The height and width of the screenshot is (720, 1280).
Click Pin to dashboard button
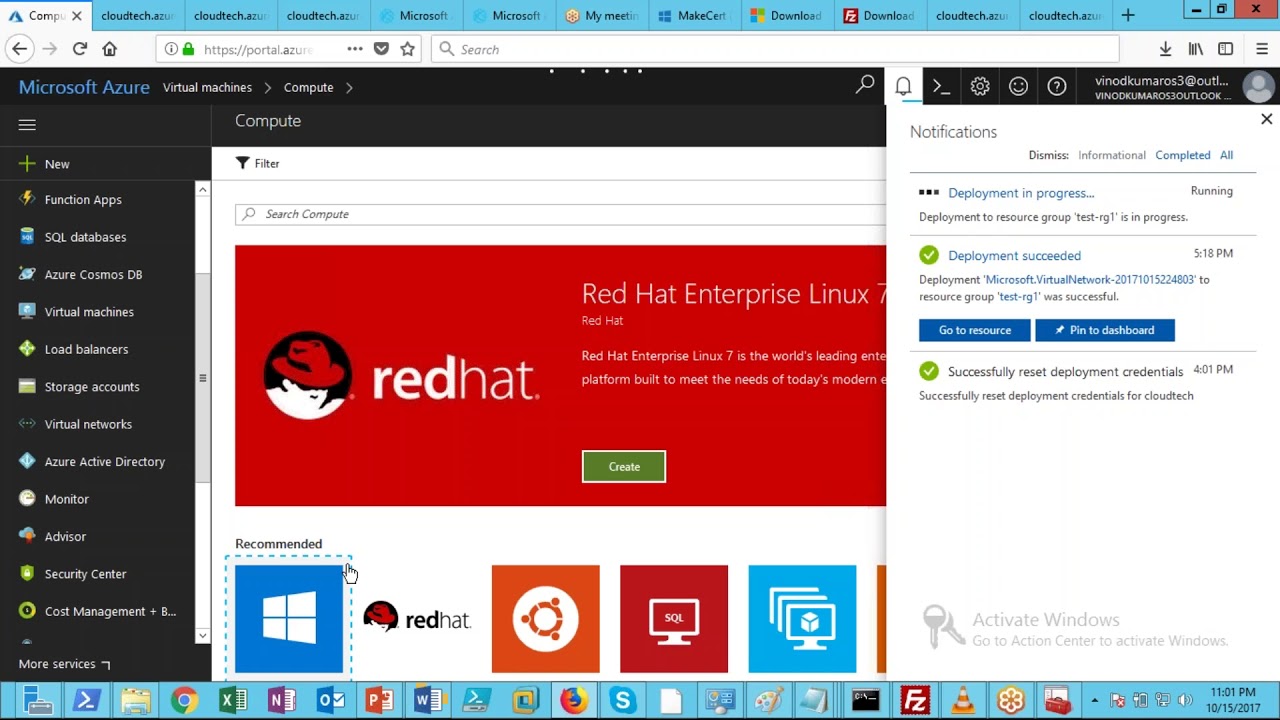pos(1105,330)
